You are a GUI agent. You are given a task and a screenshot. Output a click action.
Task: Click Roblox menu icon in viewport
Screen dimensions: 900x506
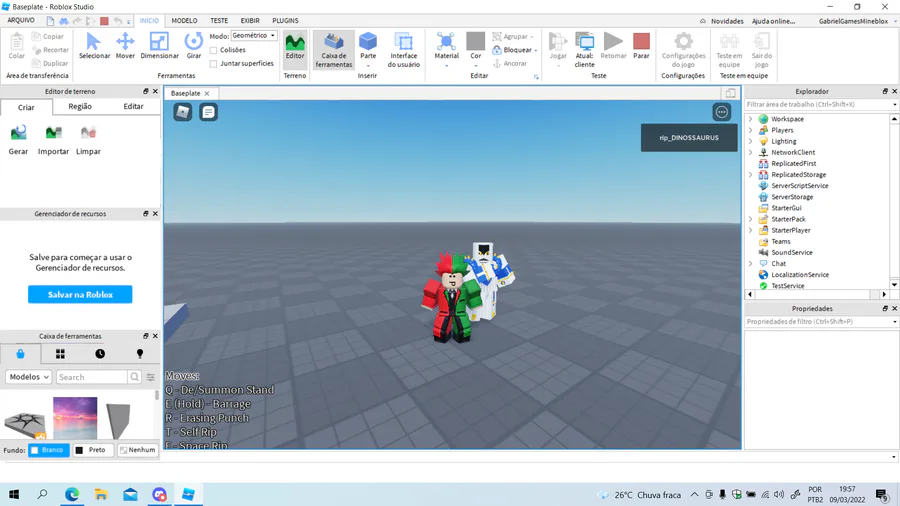(183, 112)
